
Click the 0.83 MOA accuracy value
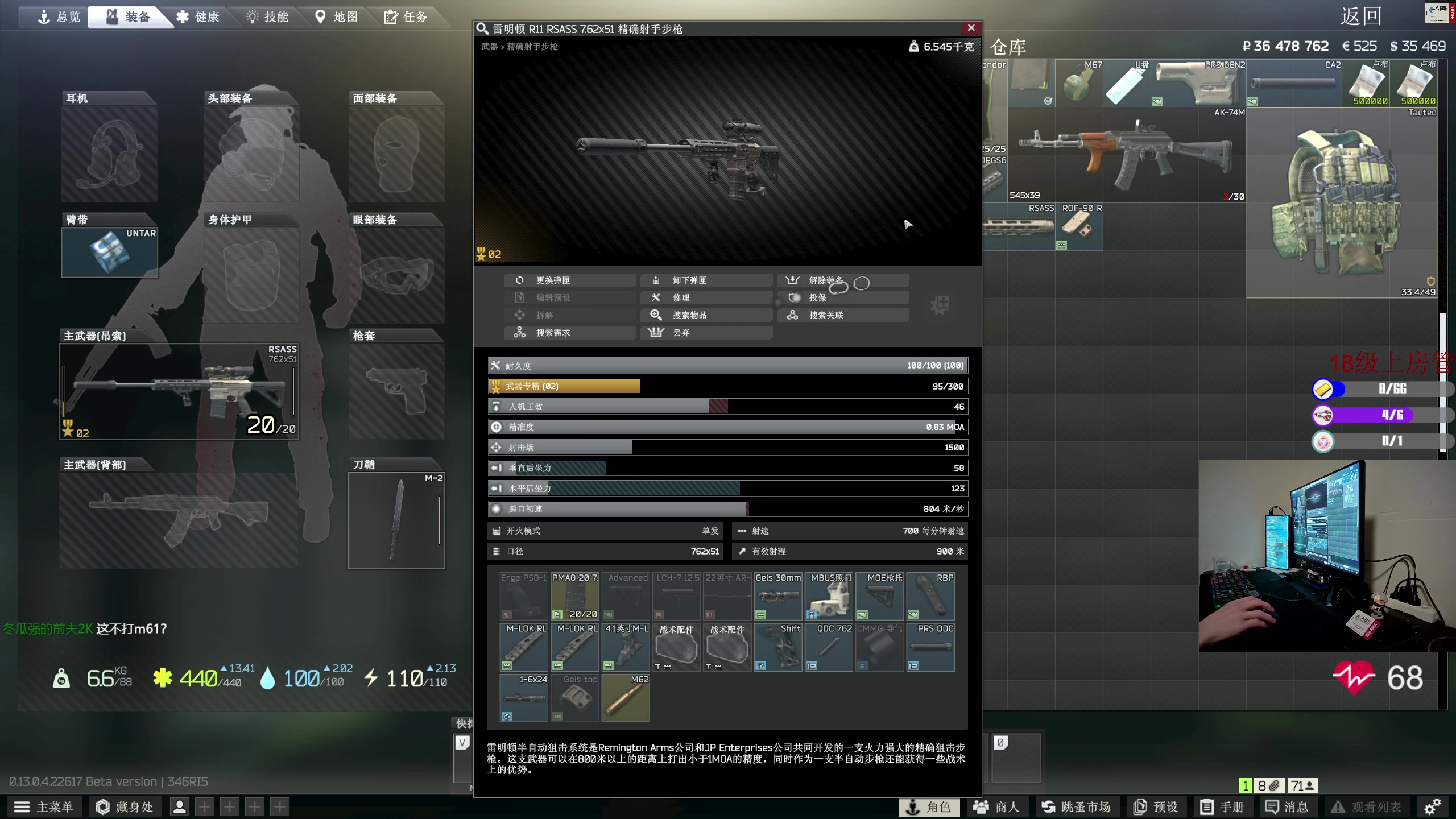[x=945, y=427]
